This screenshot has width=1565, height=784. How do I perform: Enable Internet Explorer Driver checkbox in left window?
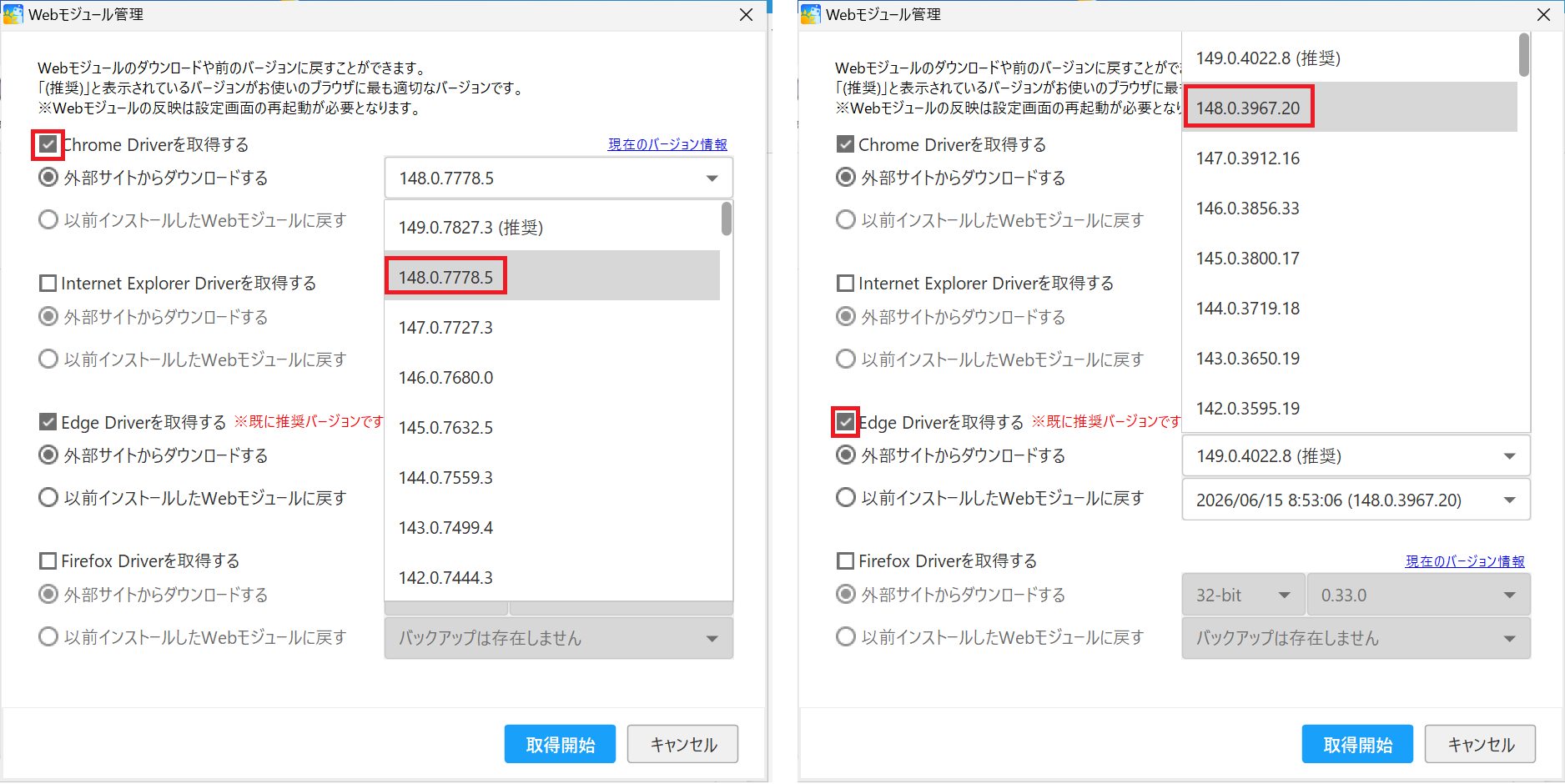48,284
